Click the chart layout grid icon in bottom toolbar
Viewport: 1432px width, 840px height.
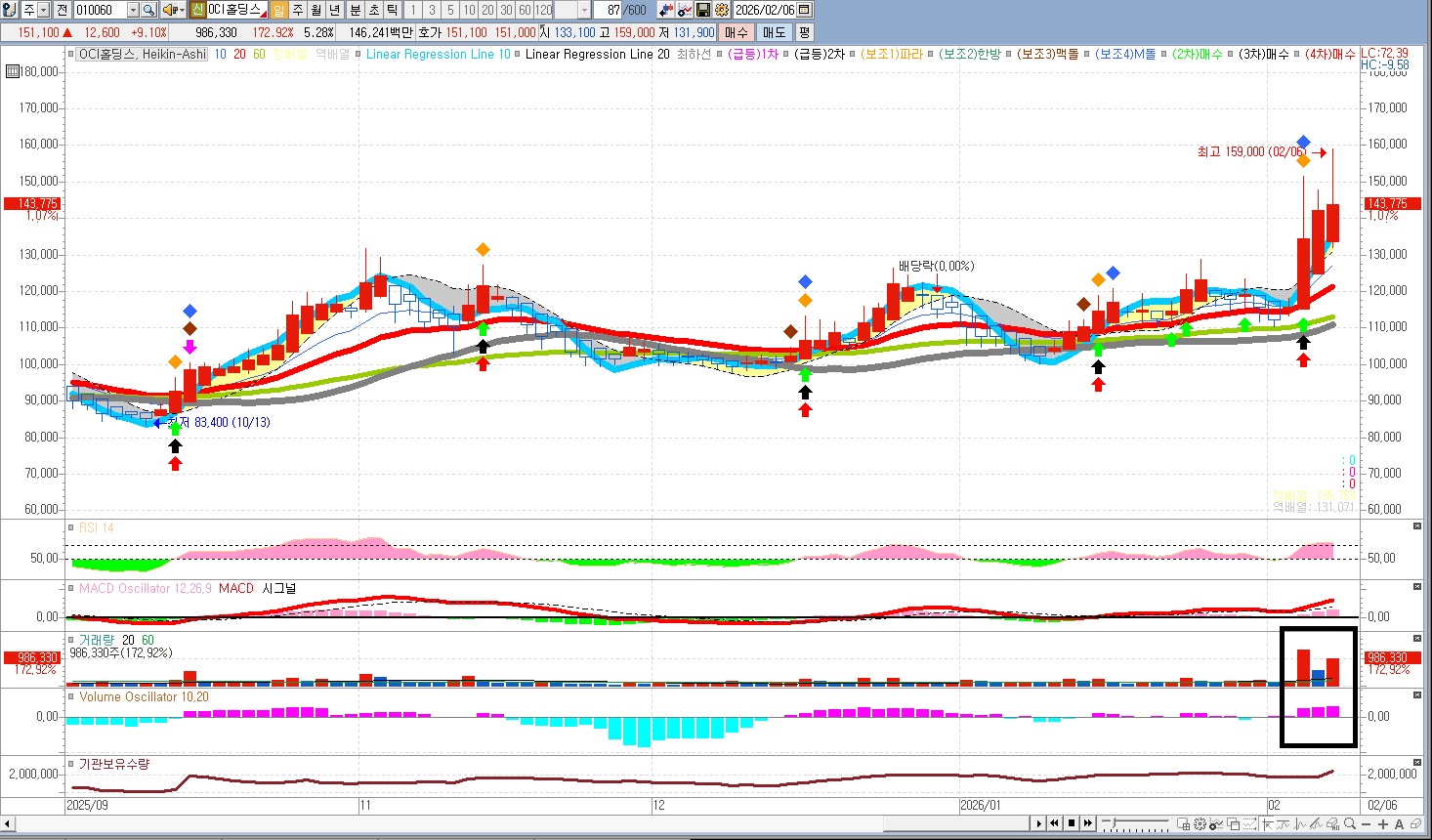pyautogui.click(x=1184, y=823)
